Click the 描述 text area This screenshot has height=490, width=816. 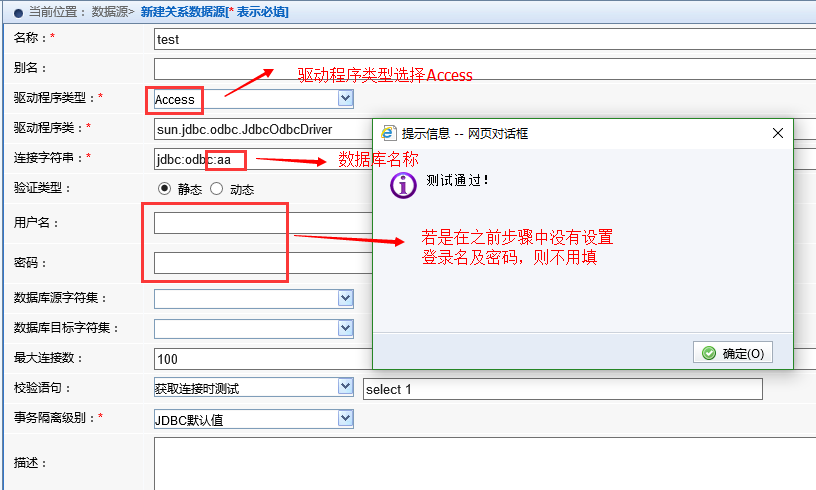pyautogui.click(x=484, y=463)
